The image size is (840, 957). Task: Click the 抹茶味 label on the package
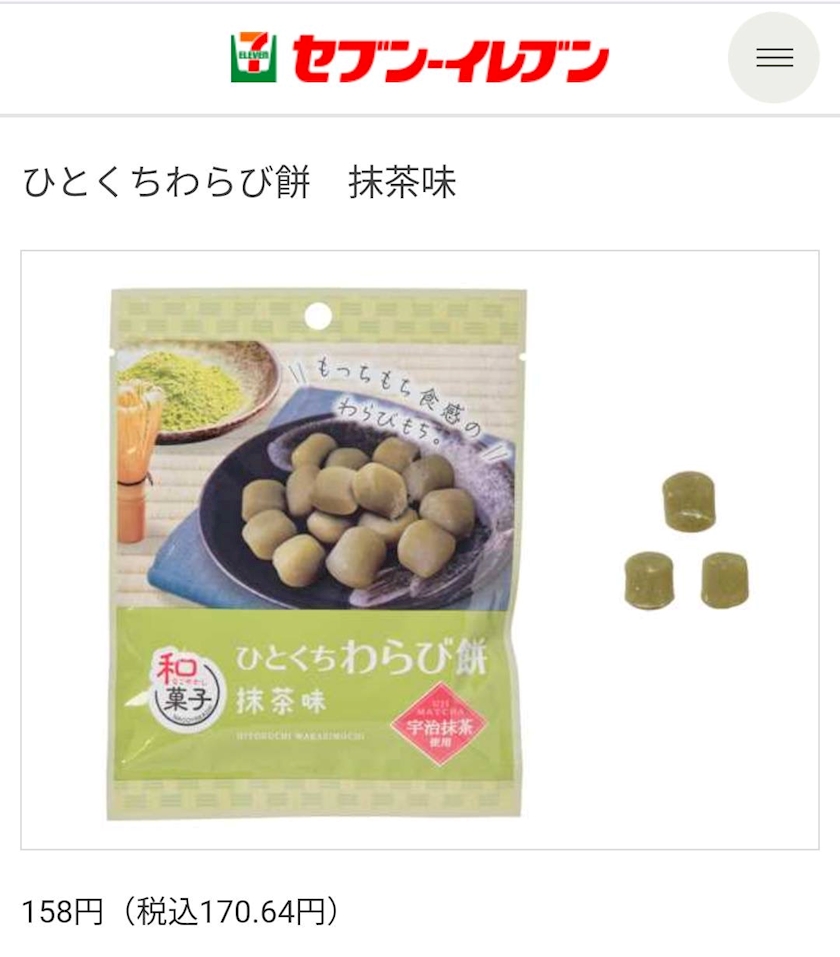tap(281, 701)
